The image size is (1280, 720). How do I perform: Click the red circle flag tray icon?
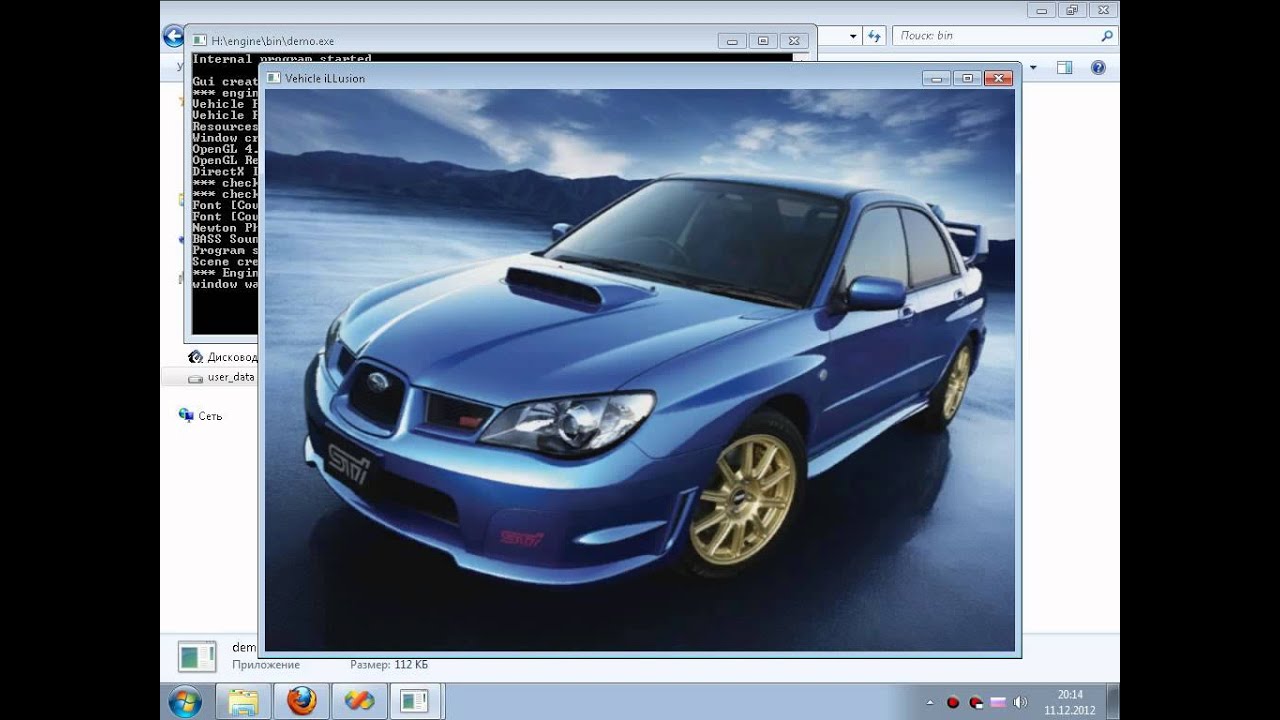click(x=975, y=702)
